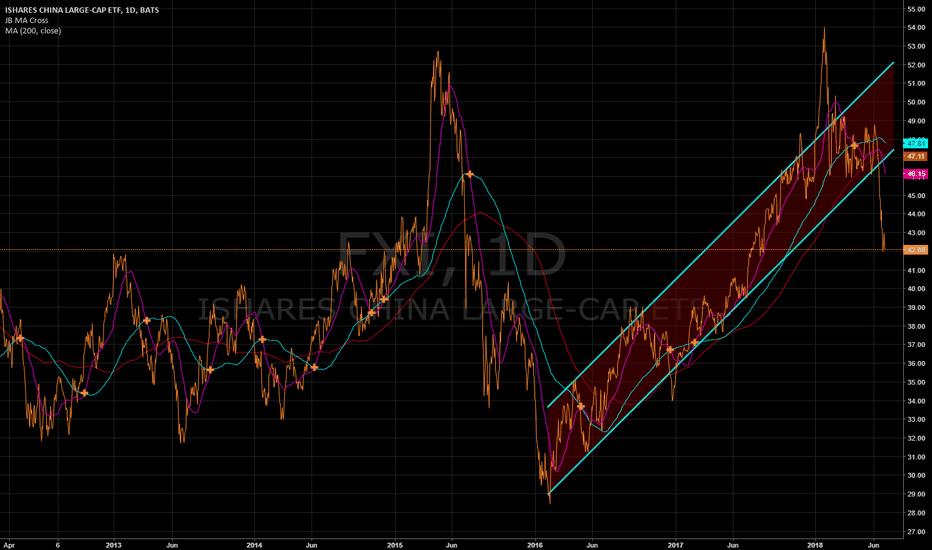Click the Jun label between 2014 and 2015
Viewport: 932px width, 550px height.
311,545
